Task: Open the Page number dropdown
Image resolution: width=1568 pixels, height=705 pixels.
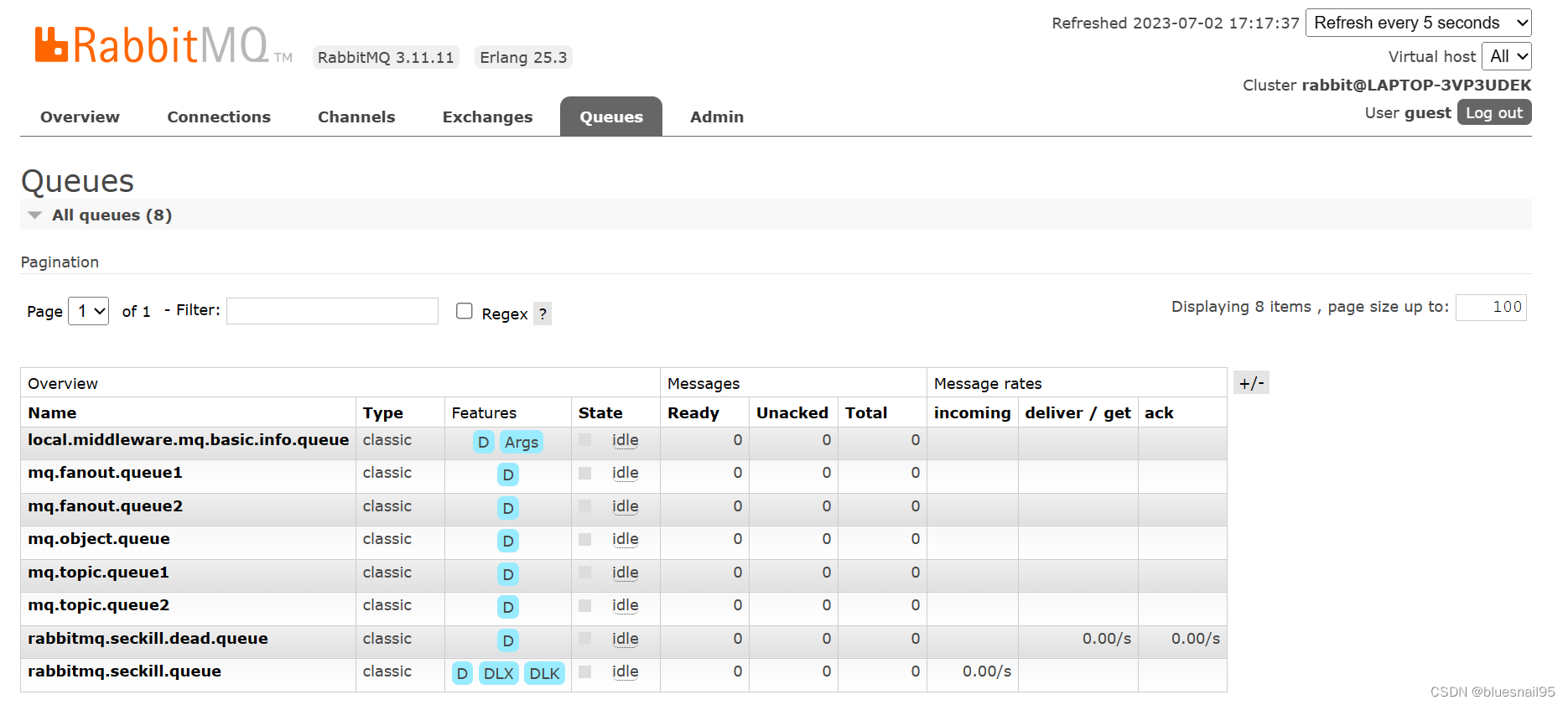Action: click(88, 311)
